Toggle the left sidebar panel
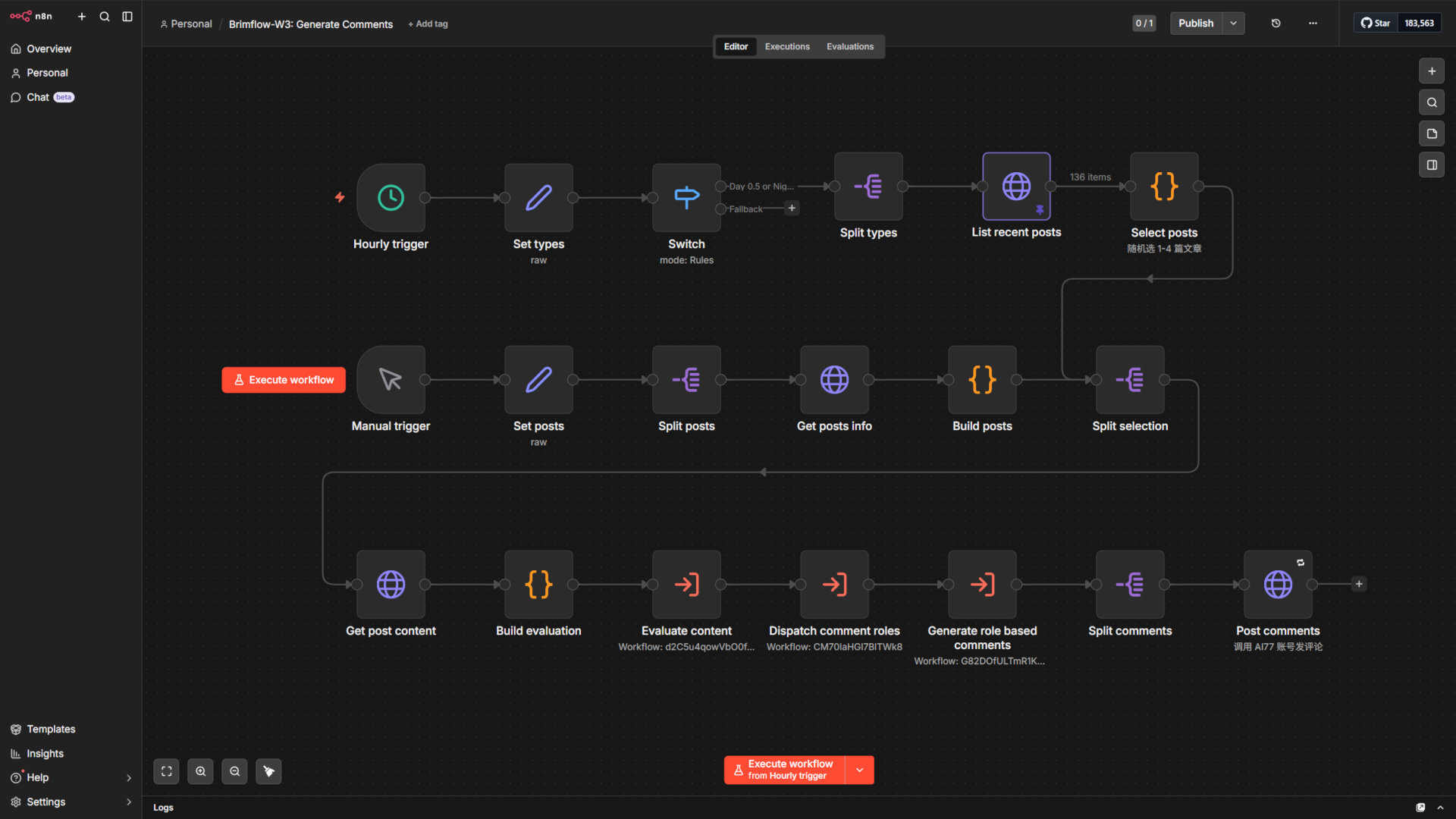Image resolution: width=1456 pixels, height=819 pixels. tap(127, 16)
